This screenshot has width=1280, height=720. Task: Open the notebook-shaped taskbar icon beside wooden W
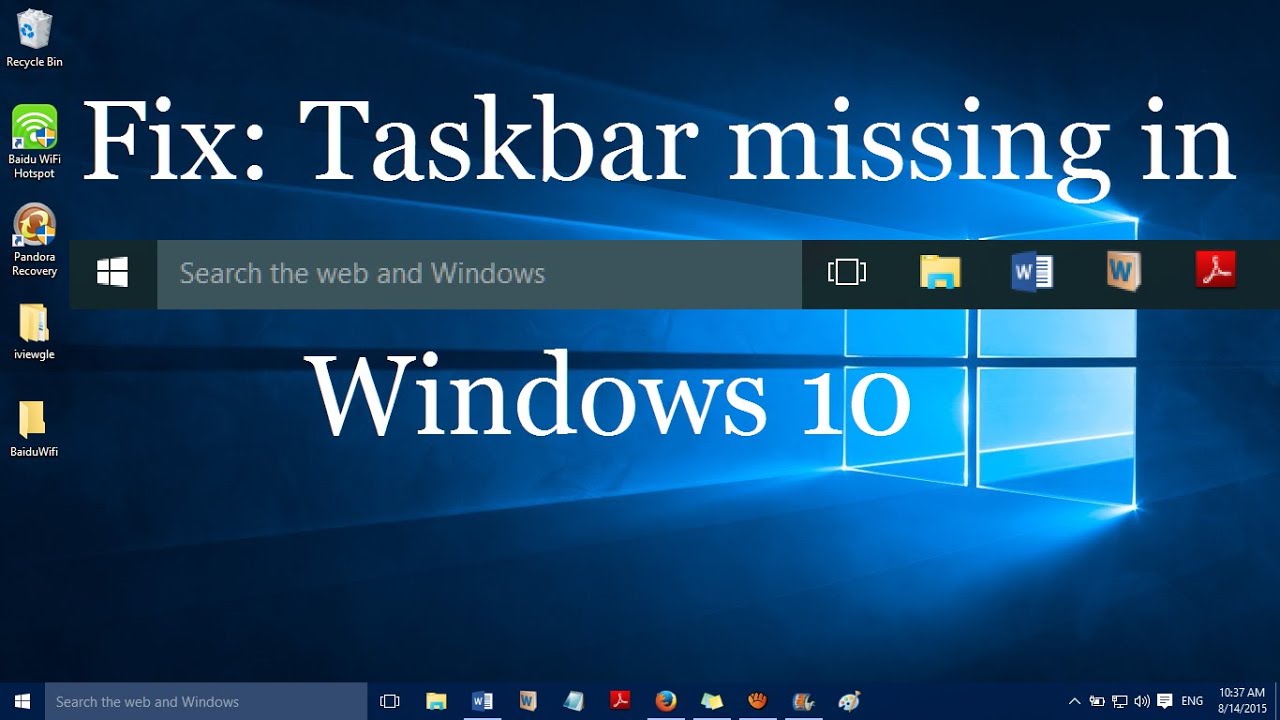[x=574, y=701]
